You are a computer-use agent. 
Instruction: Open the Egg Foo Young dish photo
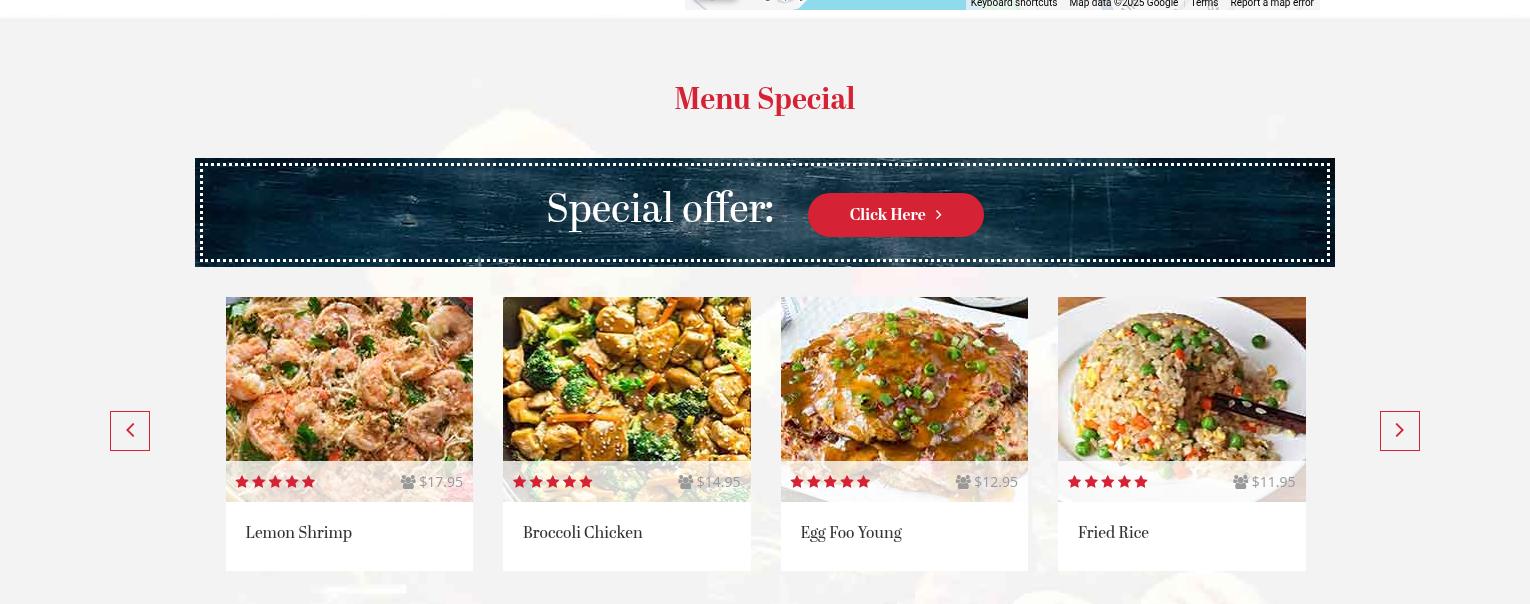coord(904,379)
